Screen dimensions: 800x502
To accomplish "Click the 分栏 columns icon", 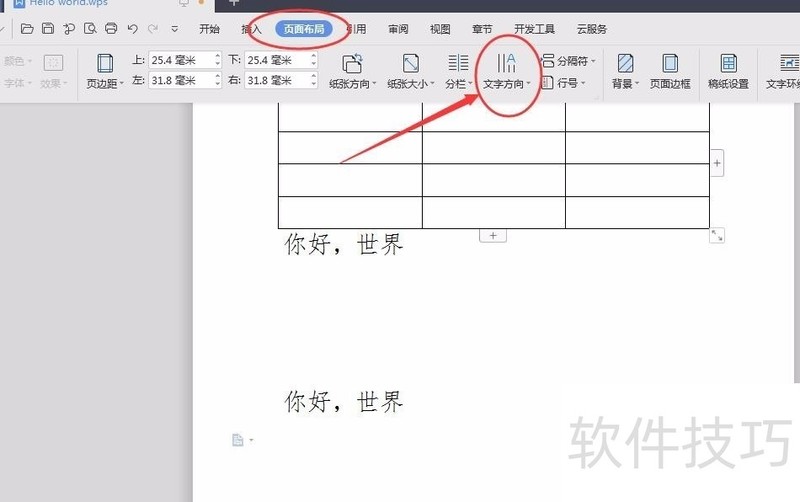I will point(458,63).
